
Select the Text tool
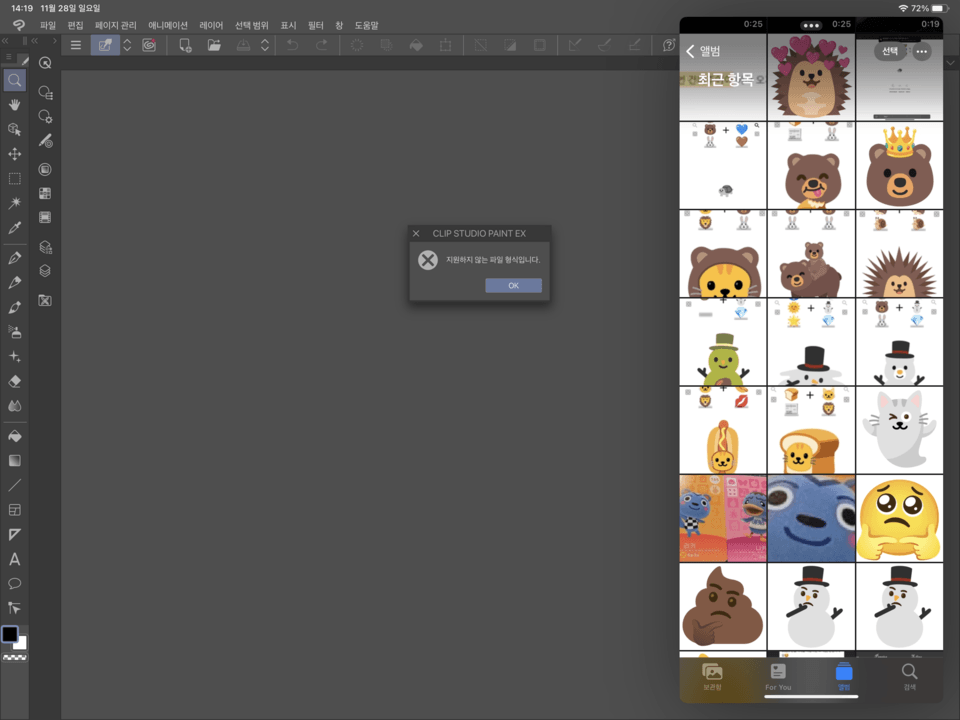tap(14, 560)
